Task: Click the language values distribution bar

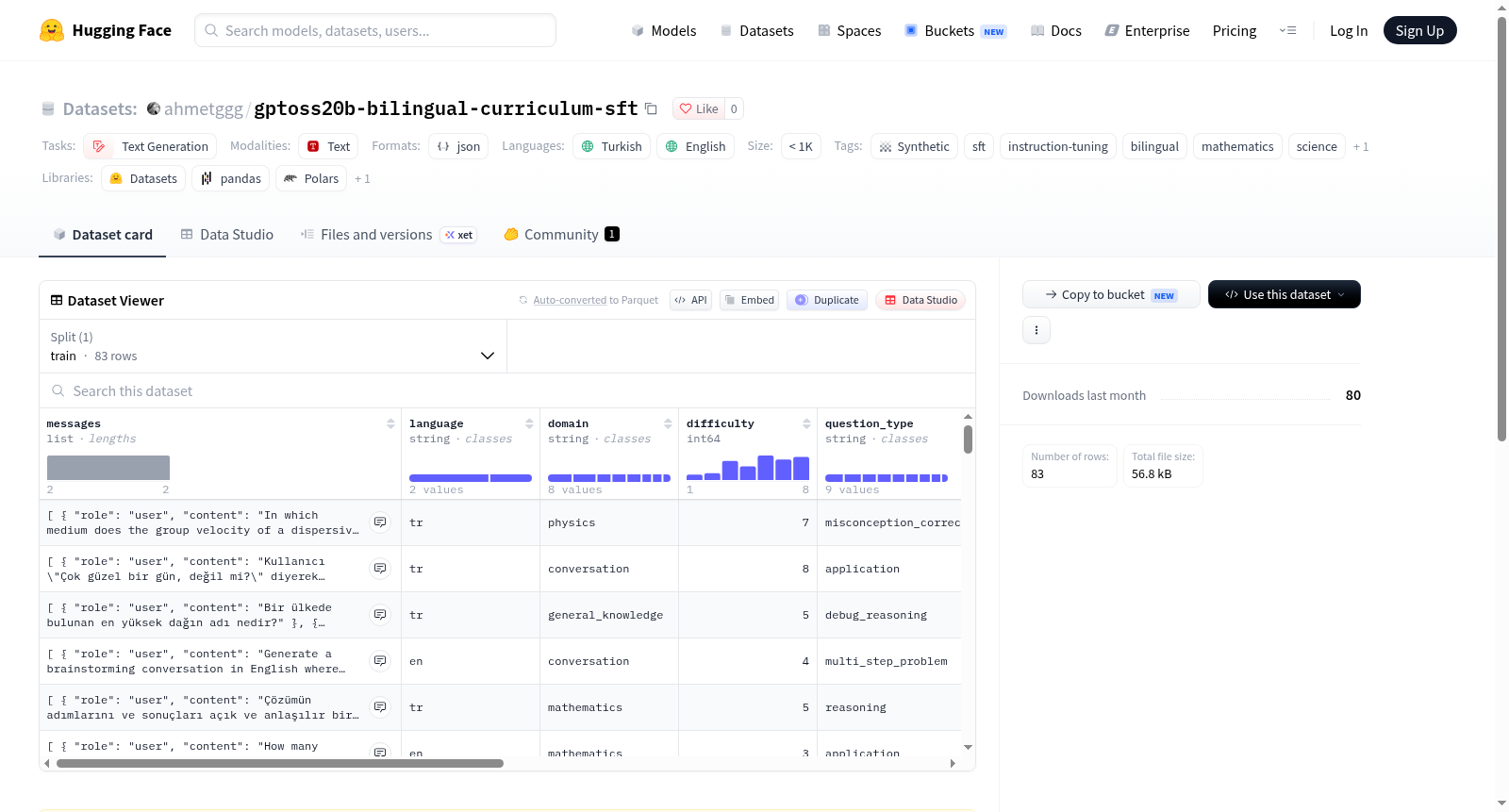Action: pos(471,478)
